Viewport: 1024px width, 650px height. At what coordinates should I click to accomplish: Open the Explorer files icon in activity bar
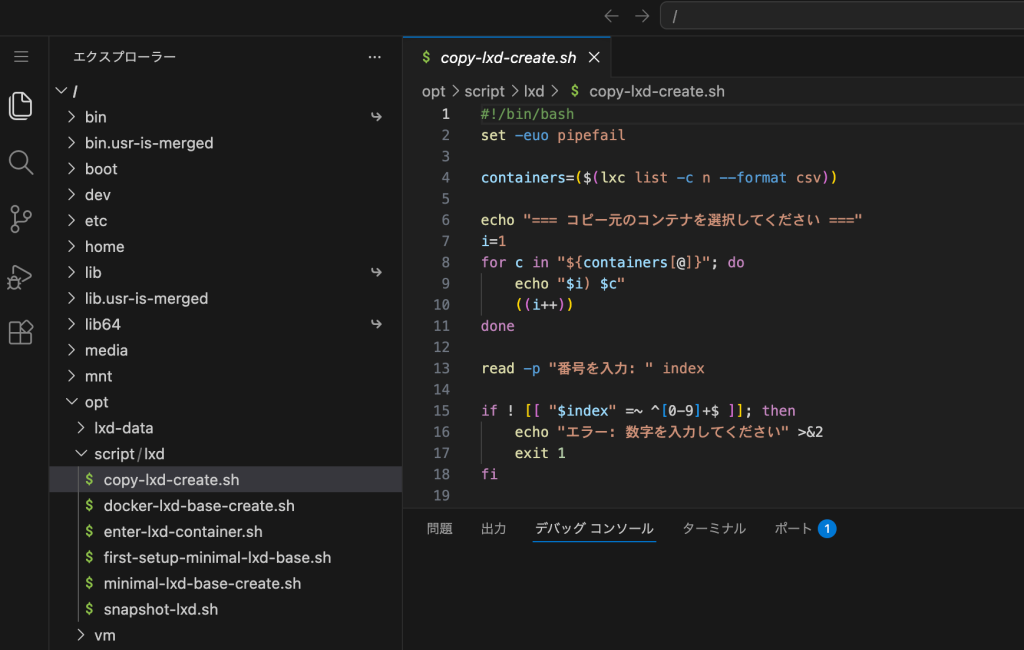pos(21,105)
